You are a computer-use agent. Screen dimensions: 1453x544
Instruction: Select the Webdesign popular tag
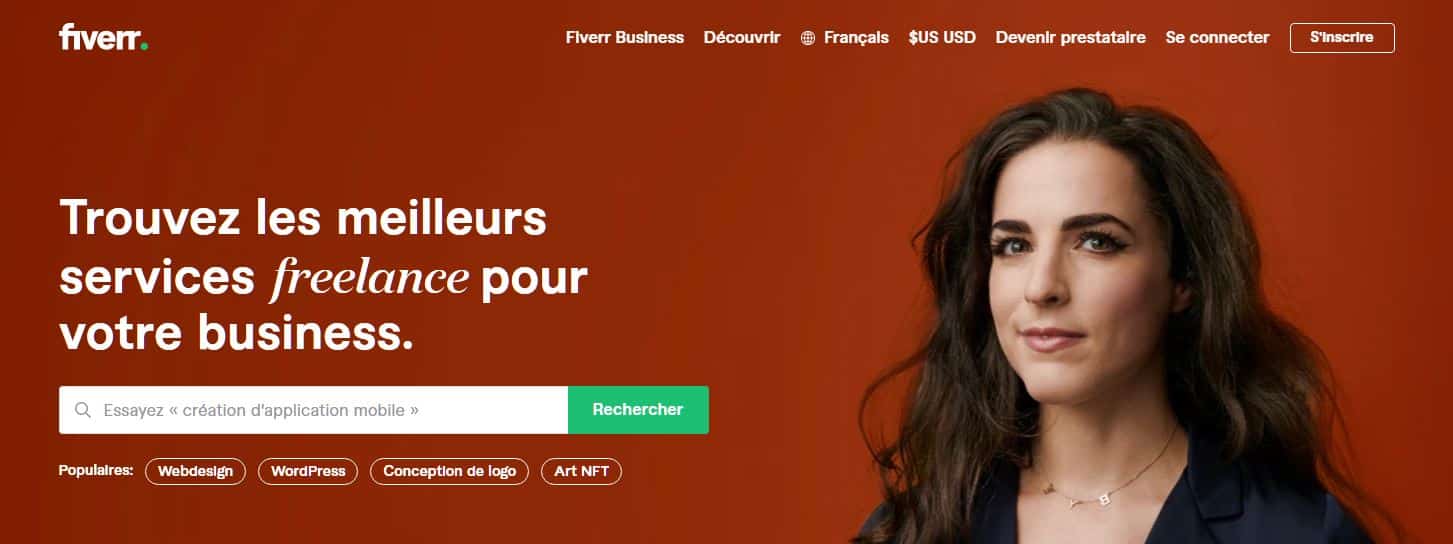195,471
